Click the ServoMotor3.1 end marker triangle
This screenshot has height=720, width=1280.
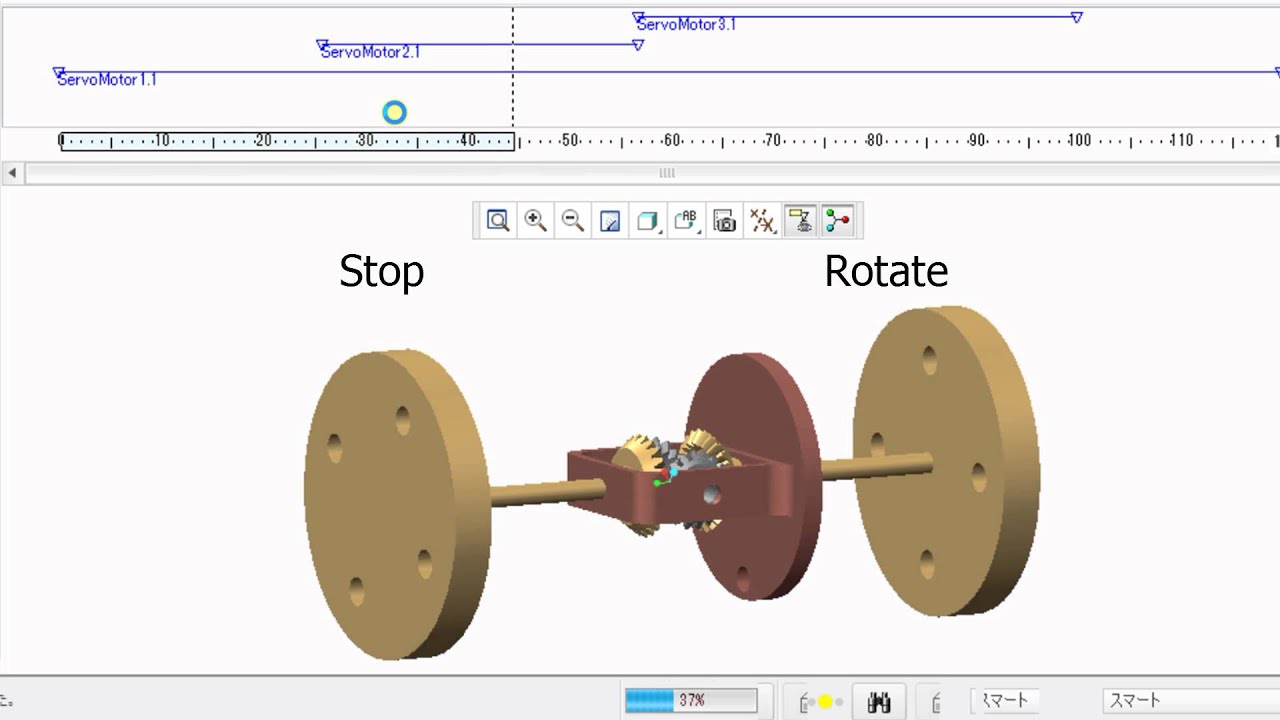coord(1076,18)
